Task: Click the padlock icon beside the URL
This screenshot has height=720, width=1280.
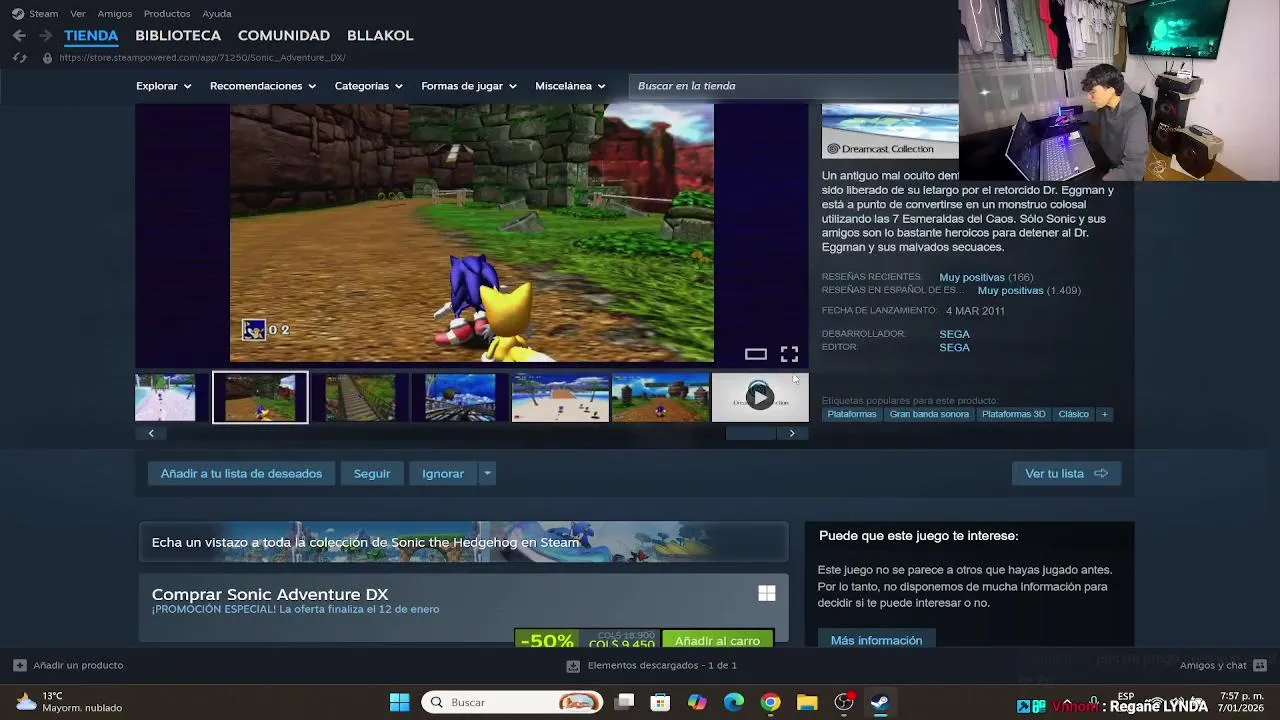Action: [x=47, y=58]
